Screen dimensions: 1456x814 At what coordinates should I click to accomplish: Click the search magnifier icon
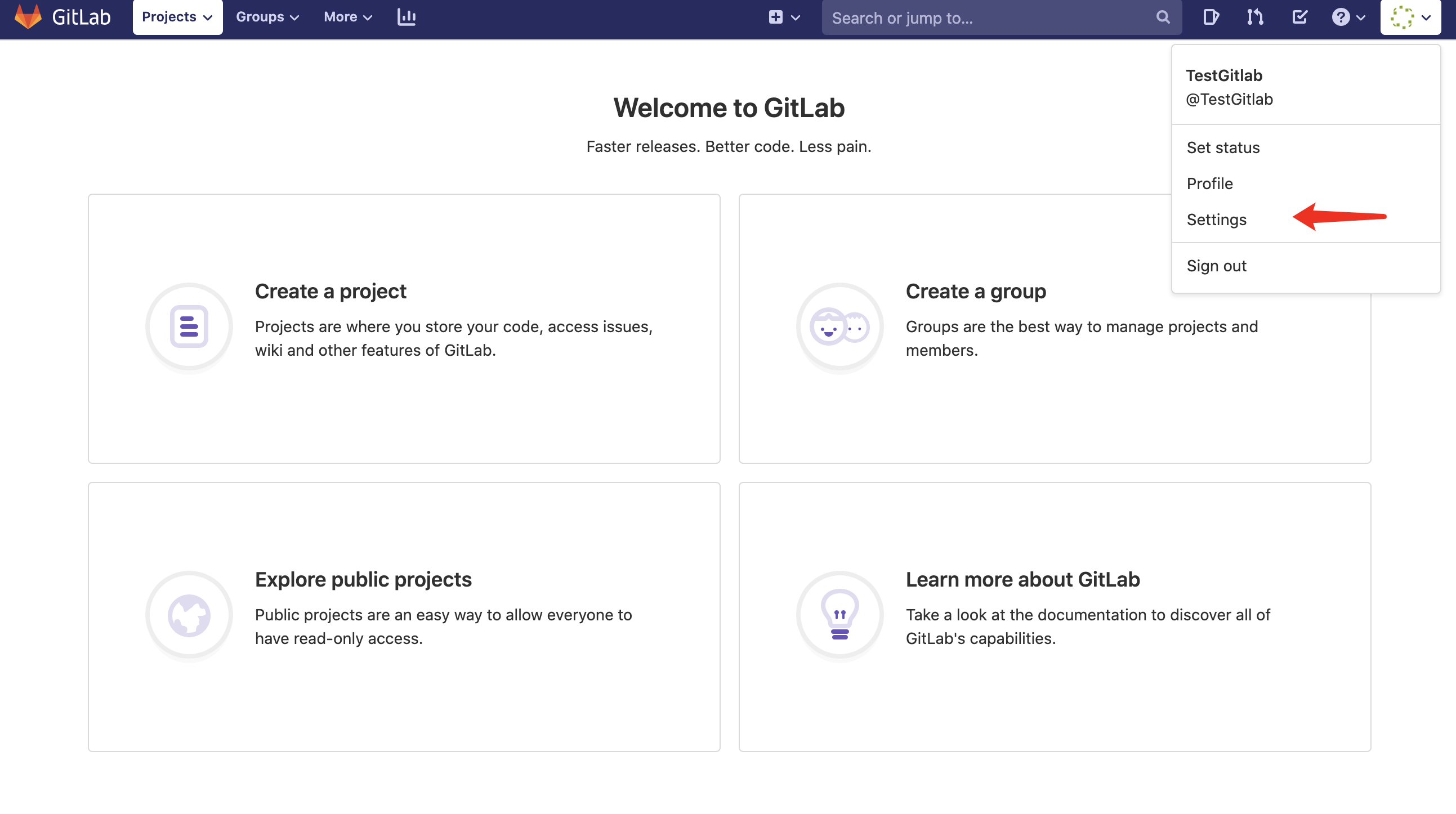[x=1162, y=17]
